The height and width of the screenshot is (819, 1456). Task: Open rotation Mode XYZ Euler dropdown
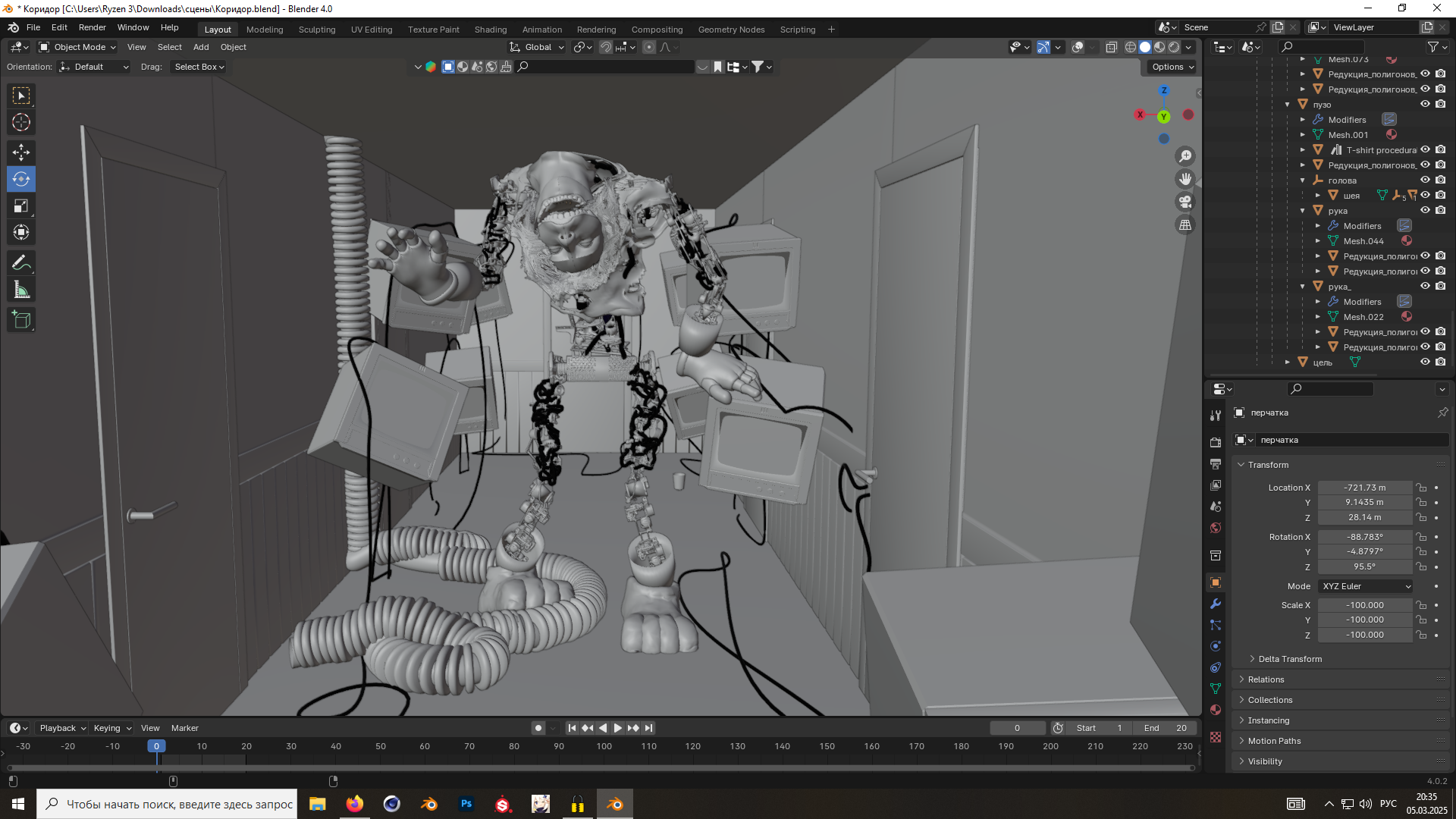[1366, 586]
